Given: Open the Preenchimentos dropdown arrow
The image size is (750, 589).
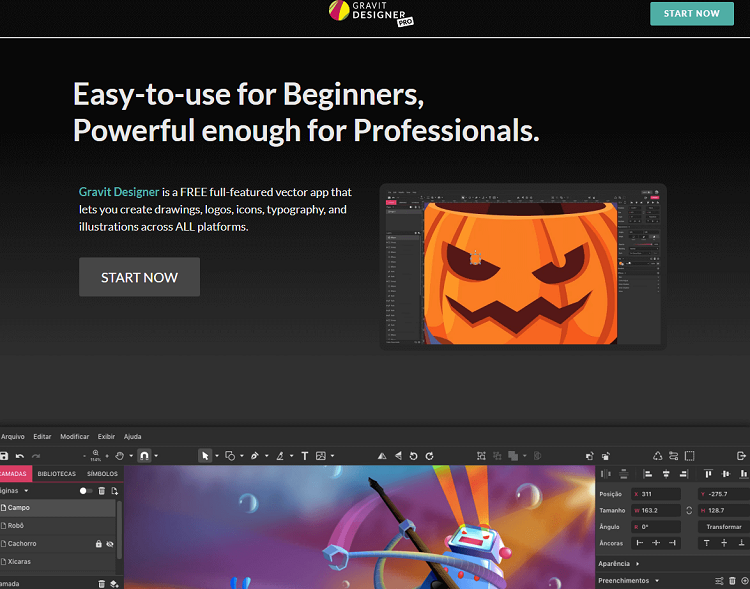Looking at the screenshot, I should 657,581.
